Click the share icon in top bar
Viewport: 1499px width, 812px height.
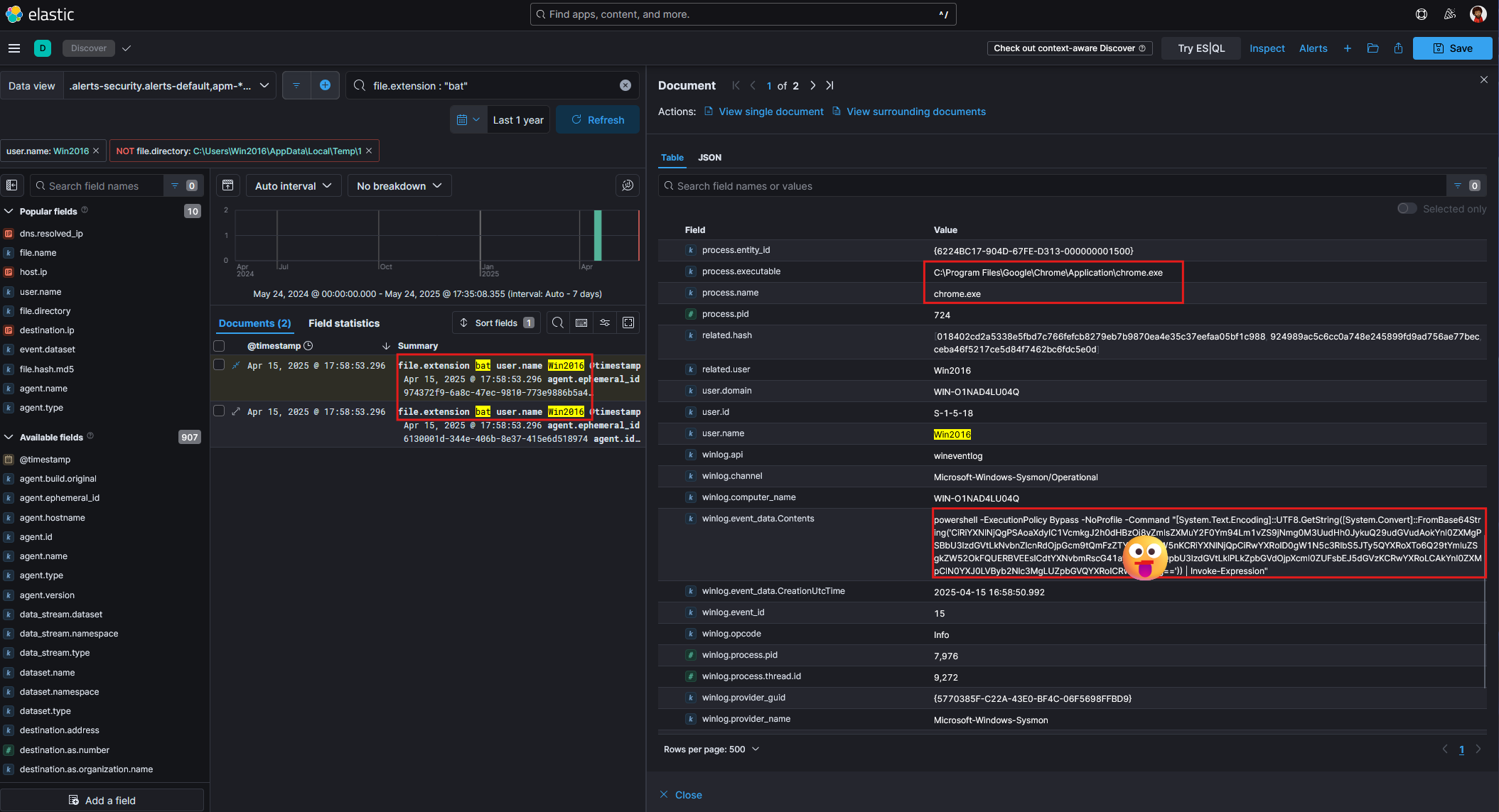(1398, 48)
